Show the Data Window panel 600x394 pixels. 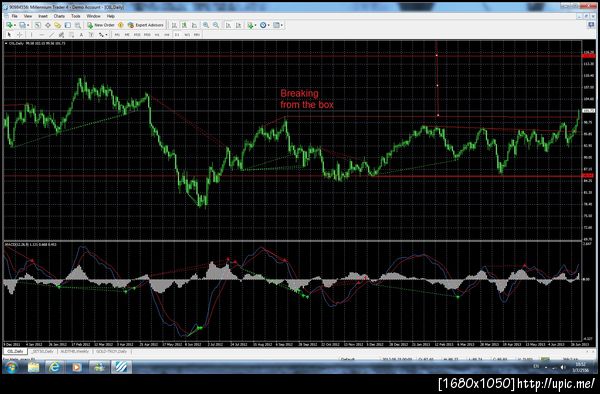[x=47, y=25]
